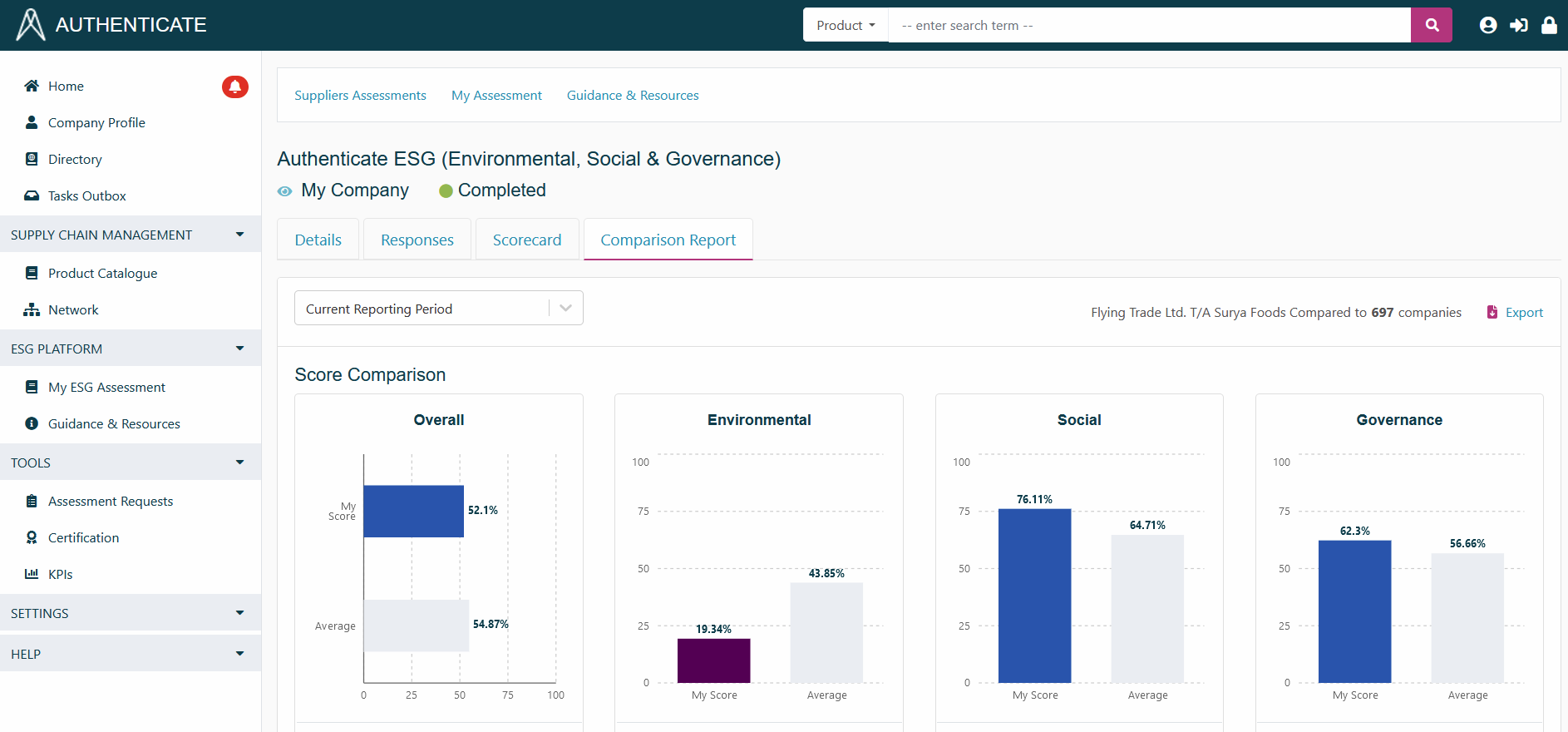Switch to the Responses tab
The width and height of the screenshot is (1568, 732).
pos(417,240)
